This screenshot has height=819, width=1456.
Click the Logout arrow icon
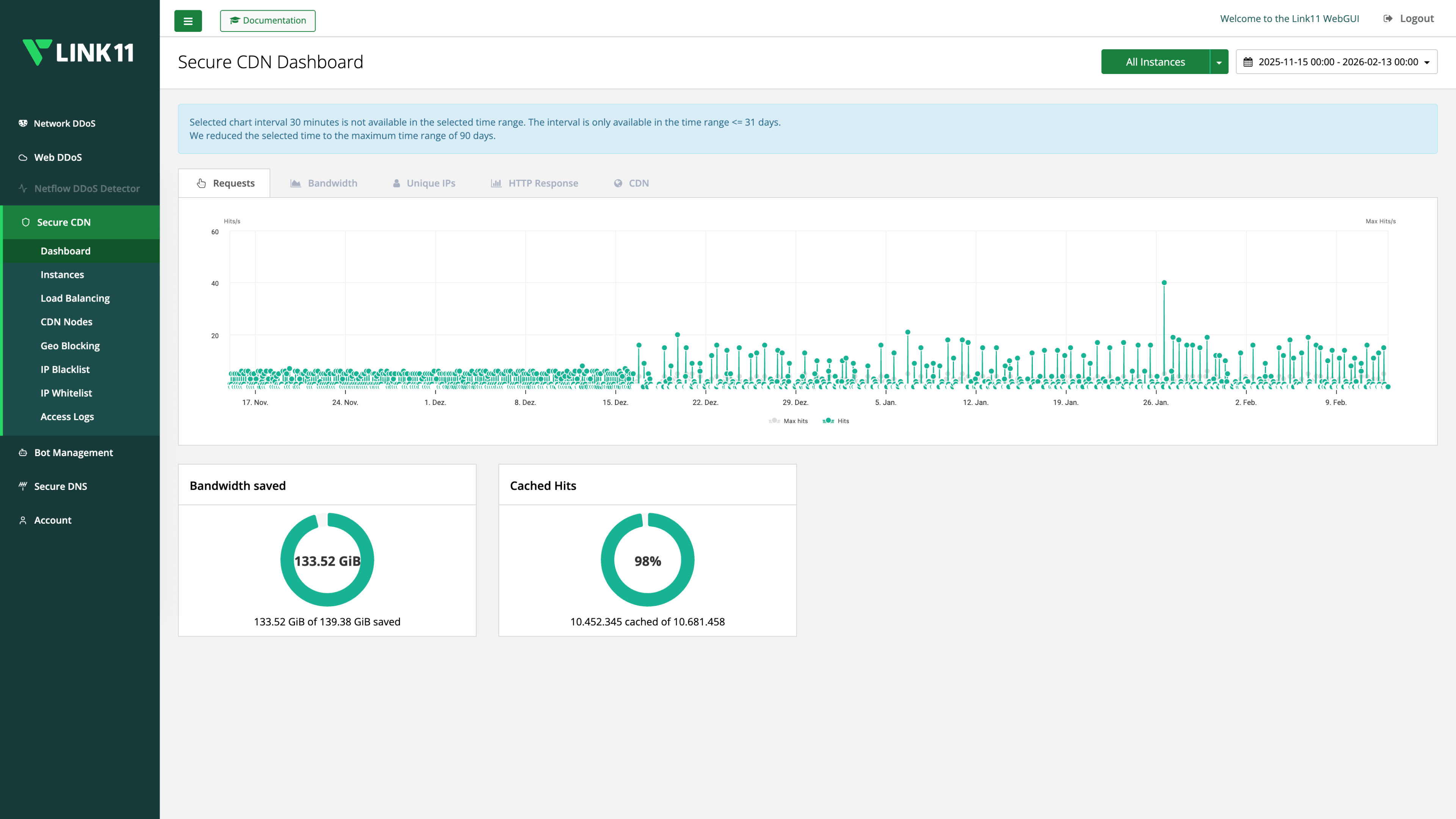[1388, 19]
